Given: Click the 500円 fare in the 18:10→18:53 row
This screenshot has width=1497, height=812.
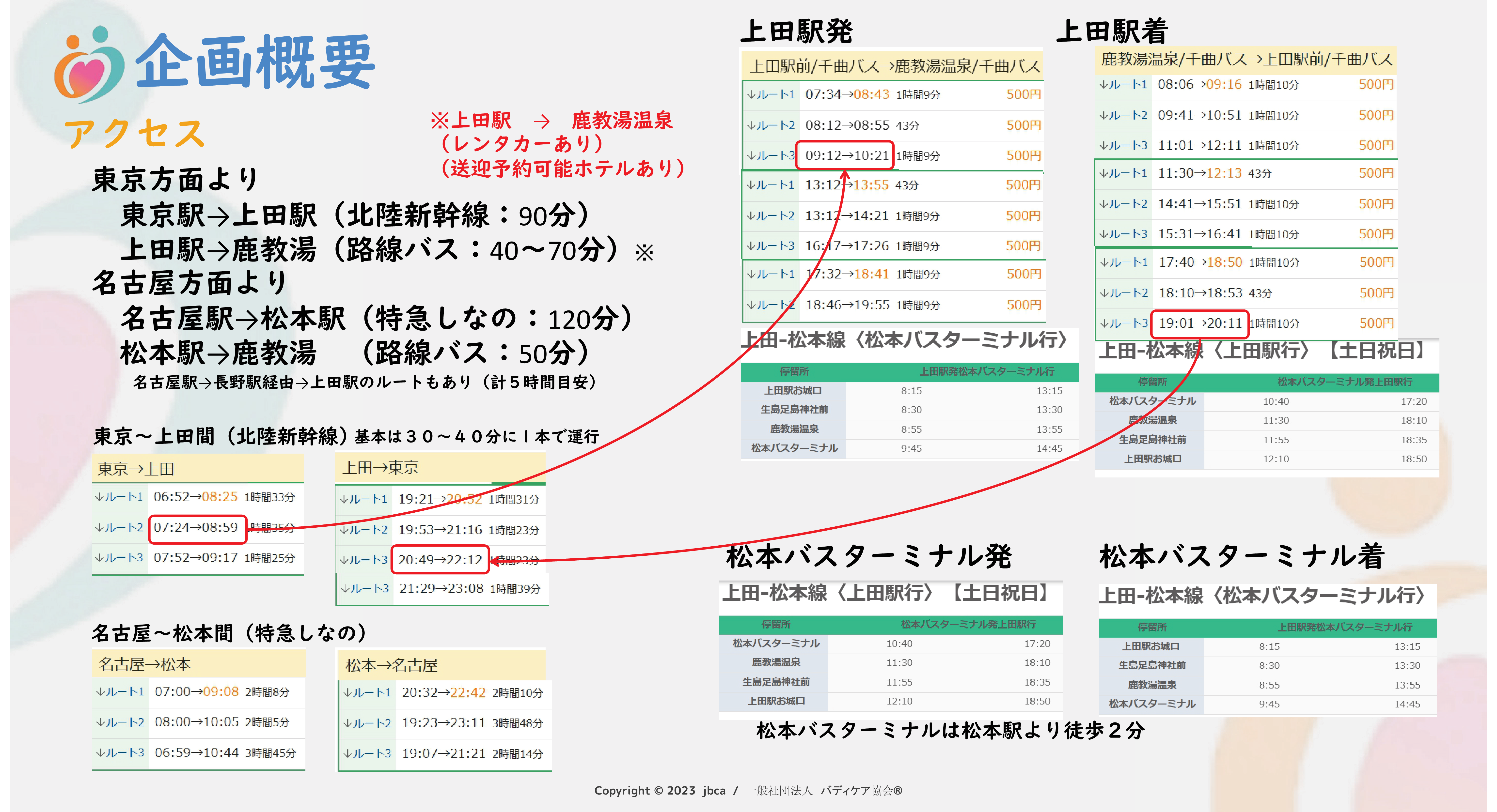Looking at the screenshot, I should click(1376, 293).
